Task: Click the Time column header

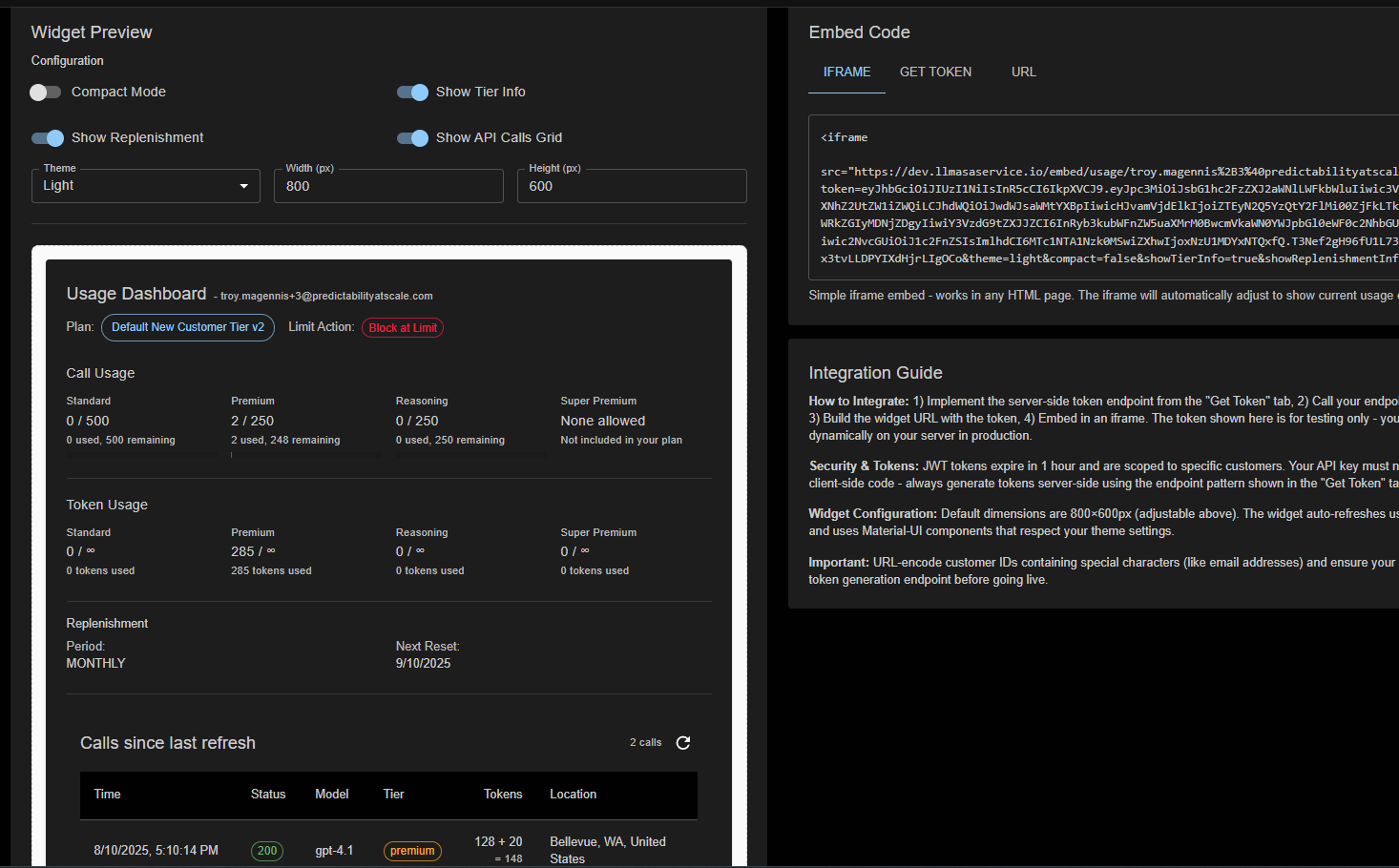Action: (108, 795)
